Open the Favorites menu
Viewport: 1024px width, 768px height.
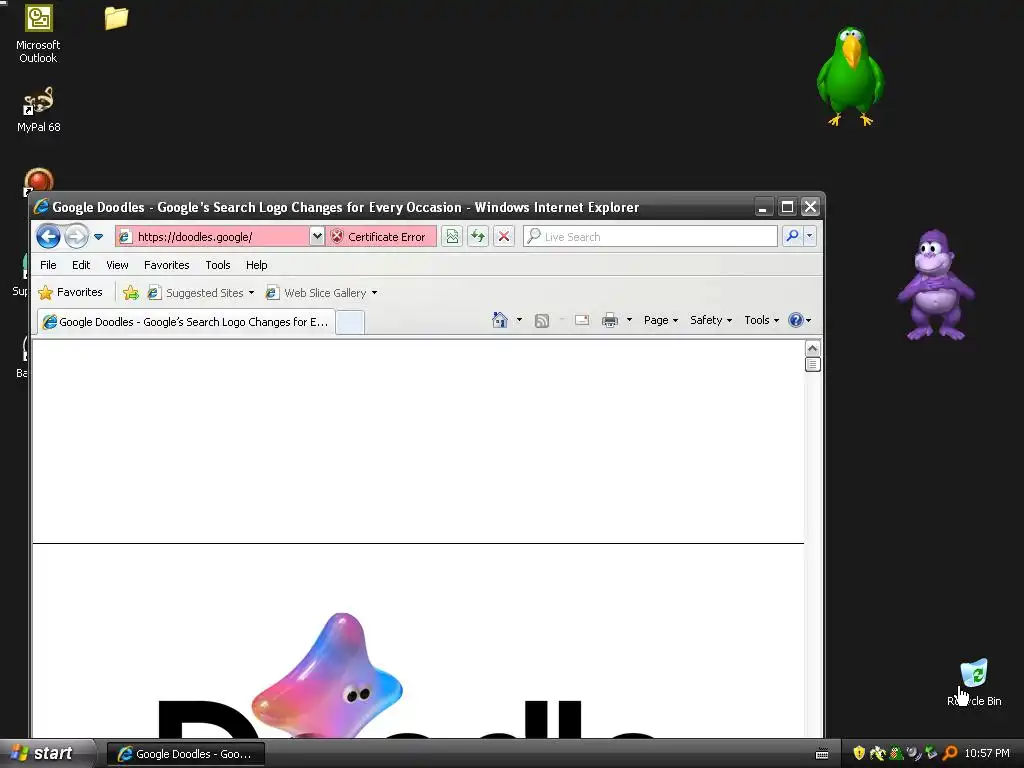pos(167,265)
